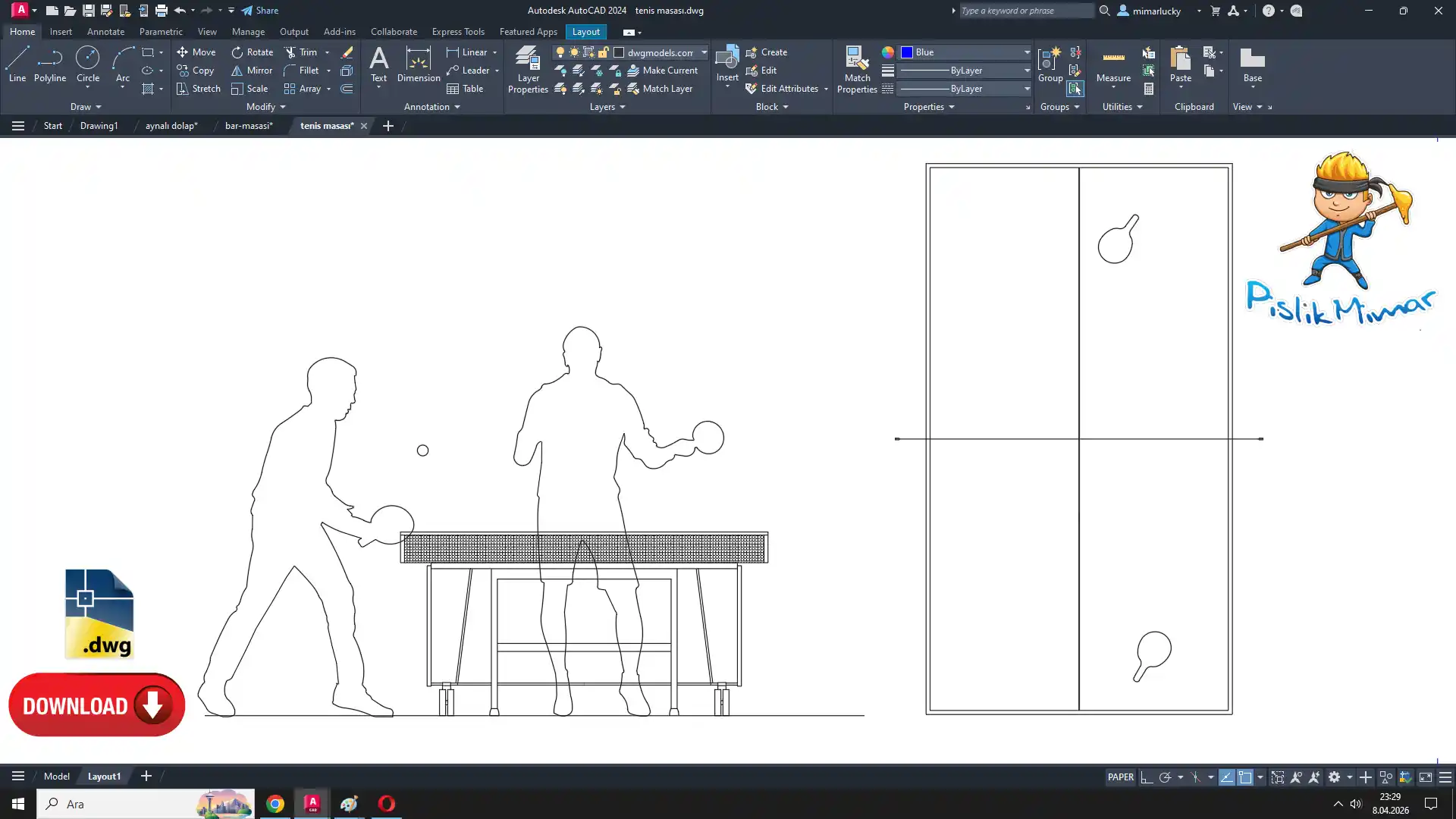Open the Blue color dropdown
This screenshot has width=1456, height=819.
[1027, 52]
